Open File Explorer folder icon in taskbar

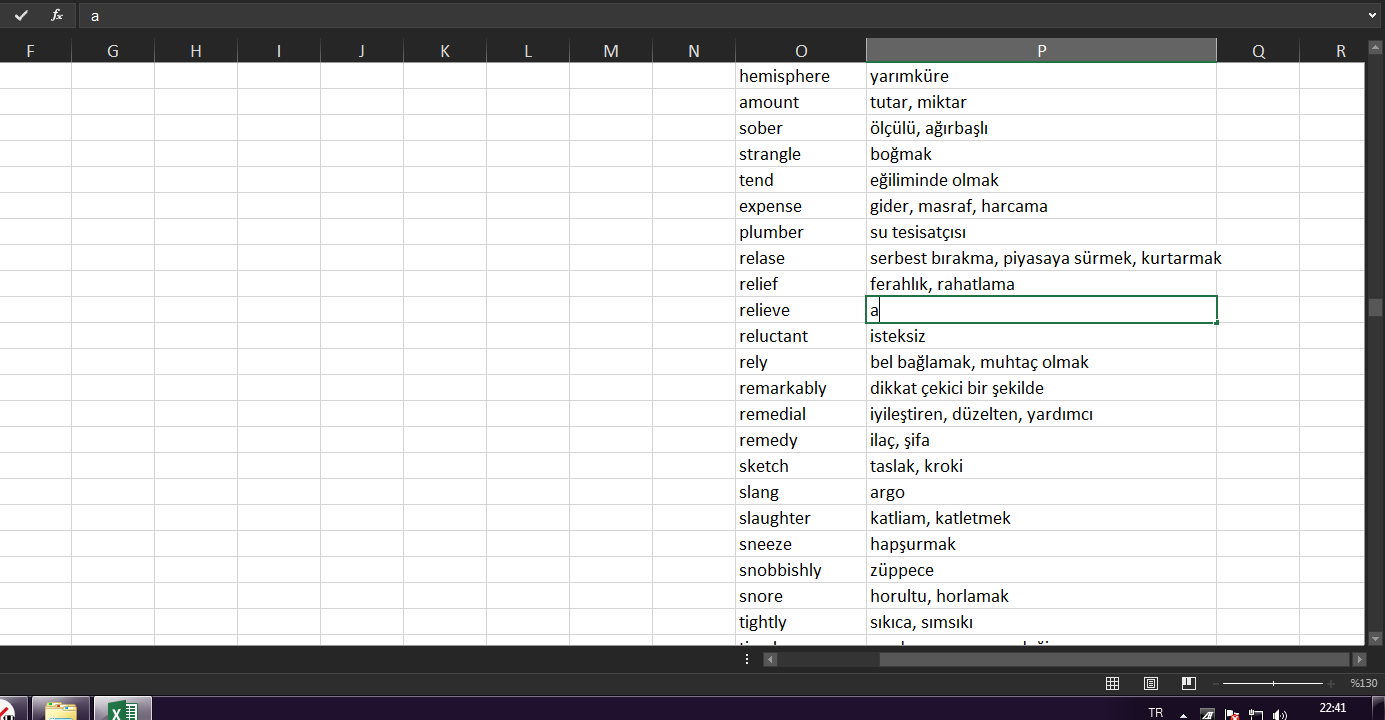point(61,709)
